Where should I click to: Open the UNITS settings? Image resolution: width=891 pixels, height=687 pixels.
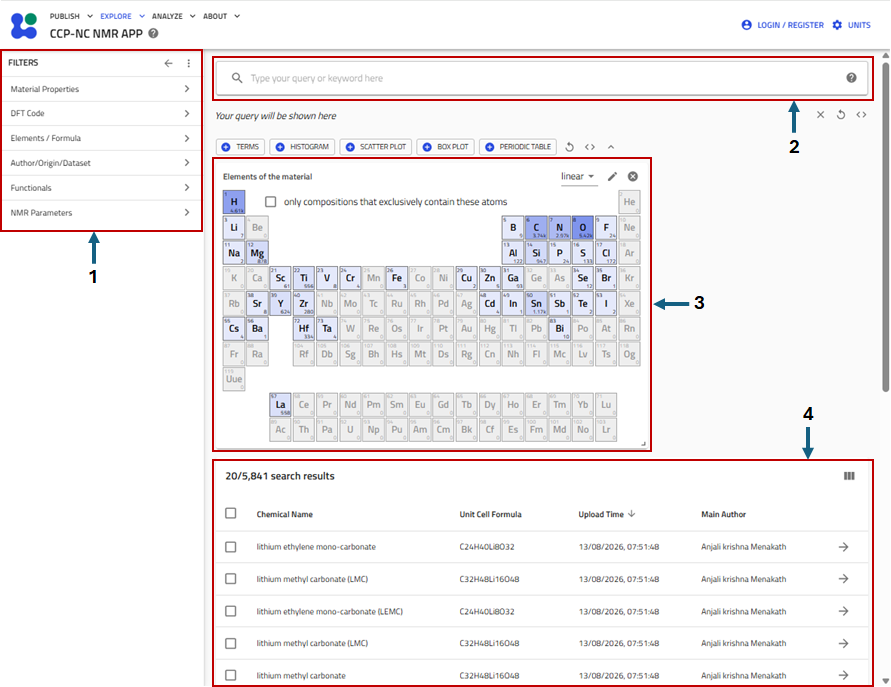[x=851, y=25]
